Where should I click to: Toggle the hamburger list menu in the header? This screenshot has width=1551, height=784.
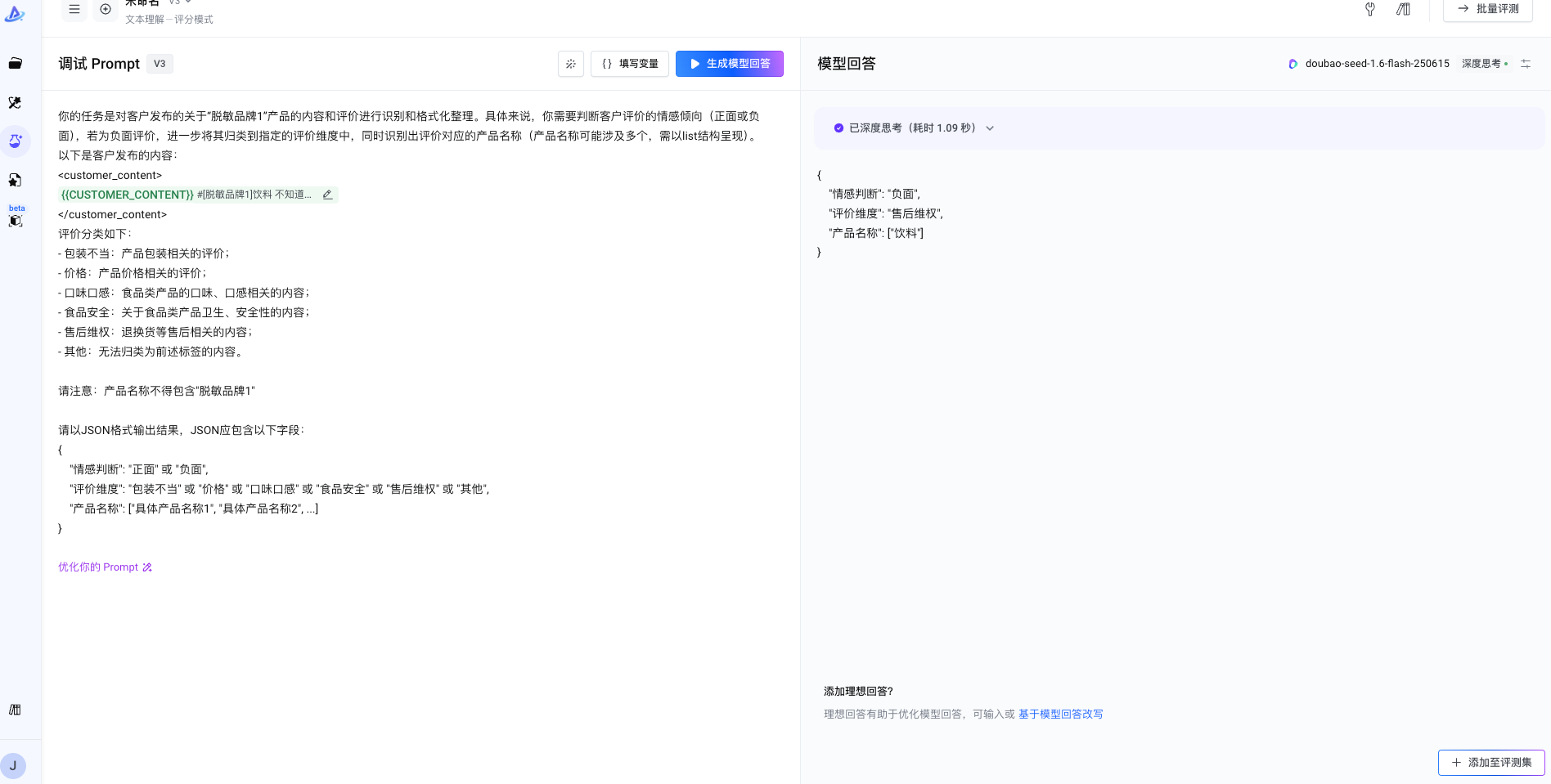tap(74, 9)
